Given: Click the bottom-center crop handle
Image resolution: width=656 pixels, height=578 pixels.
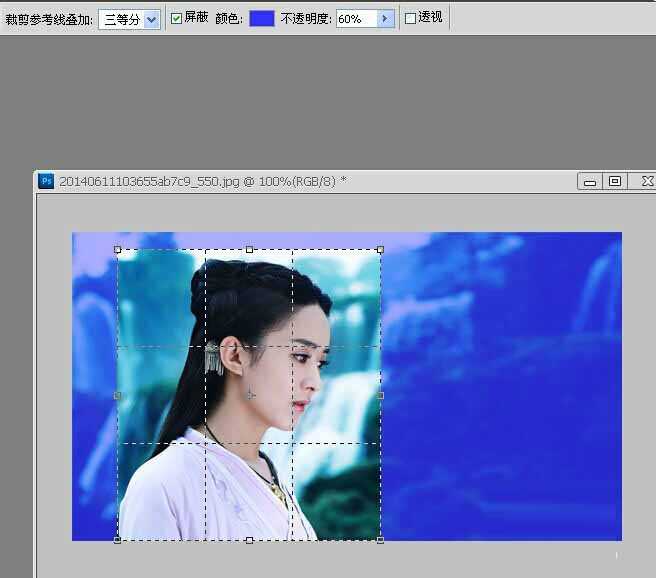Looking at the screenshot, I should tap(249, 540).
